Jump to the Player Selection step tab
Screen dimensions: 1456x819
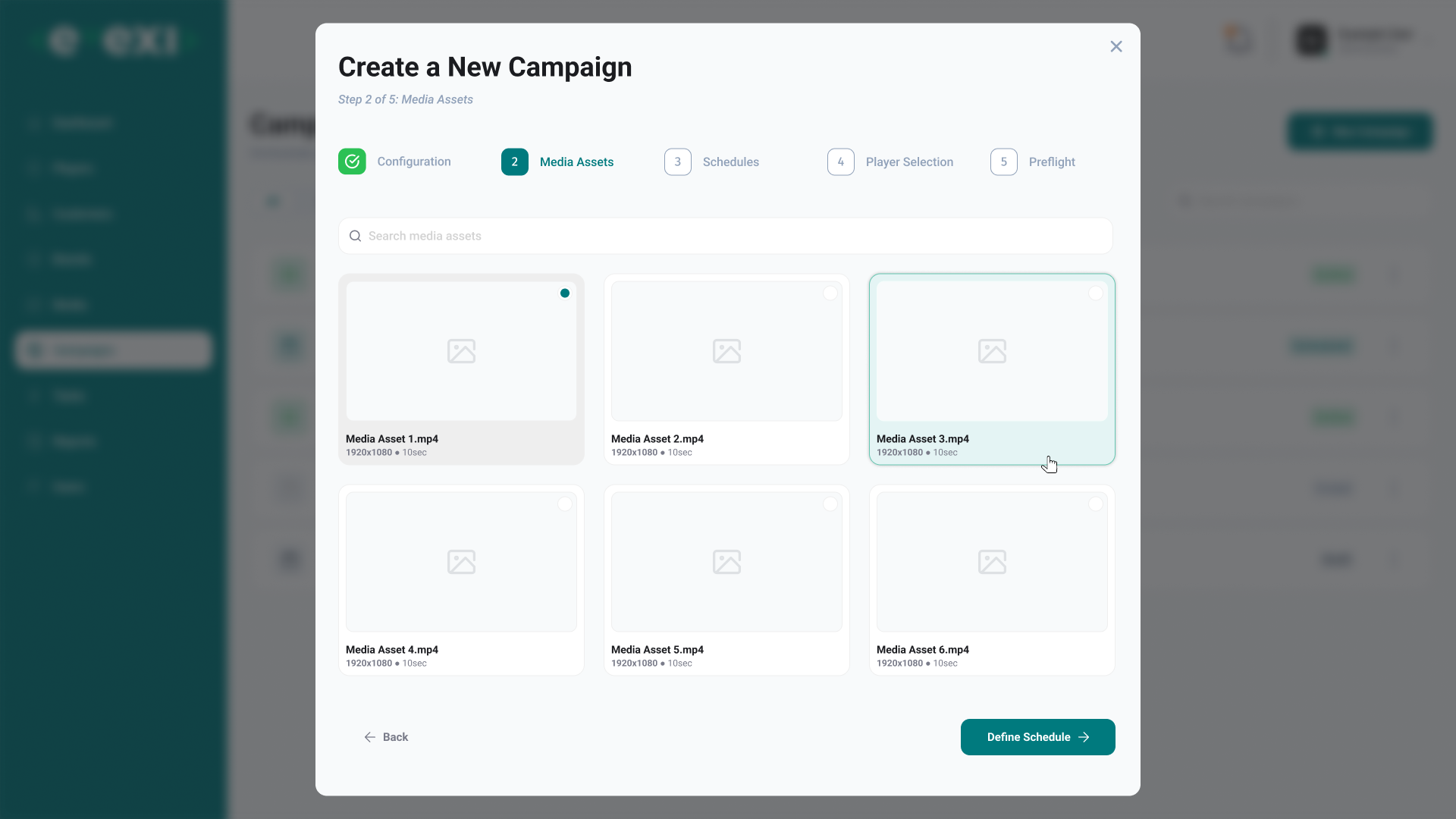coord(890,162)
